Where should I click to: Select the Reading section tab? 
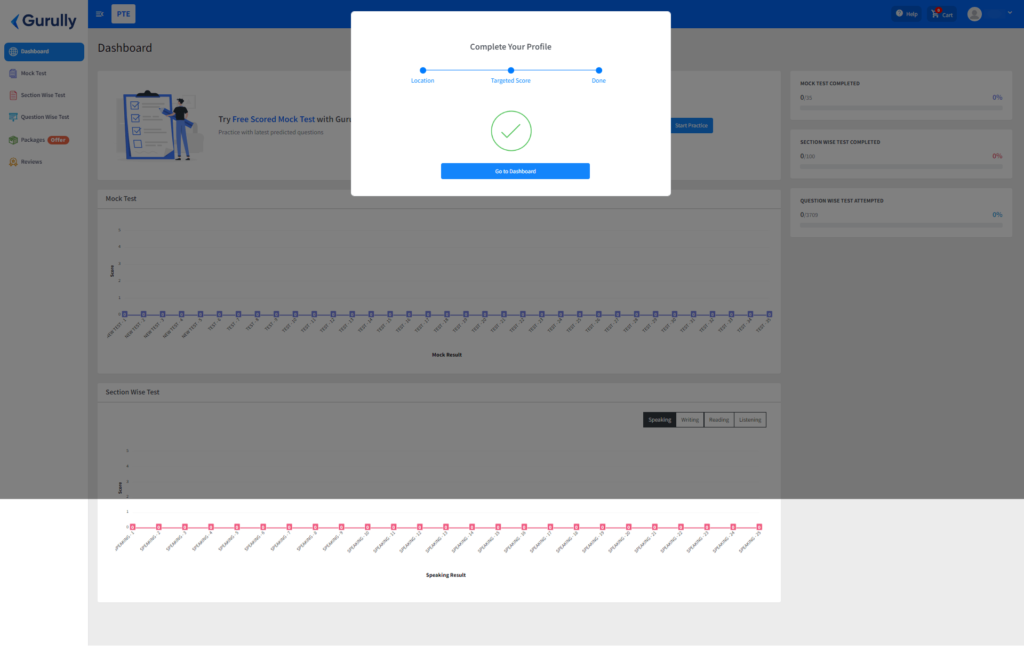pos(719,420)
